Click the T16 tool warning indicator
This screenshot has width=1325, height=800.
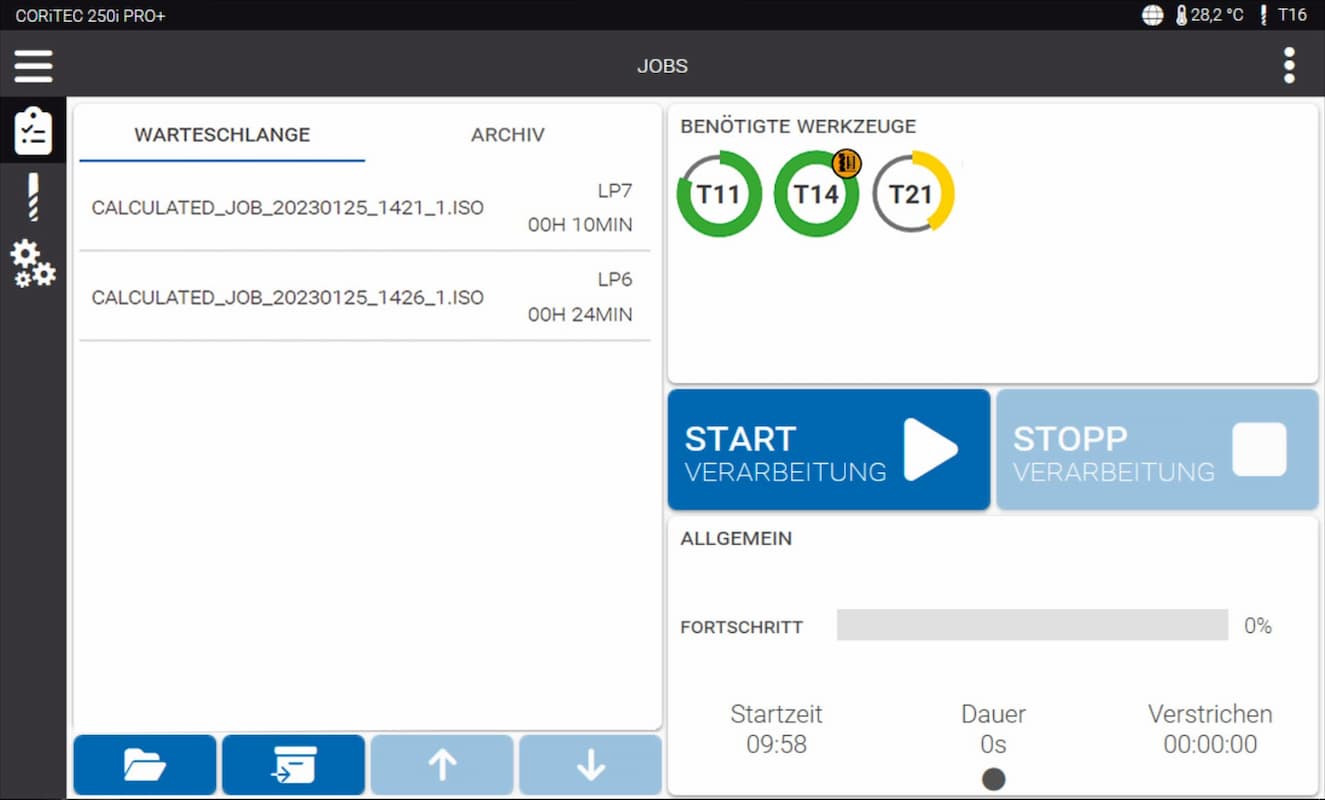coord(1284,15)
